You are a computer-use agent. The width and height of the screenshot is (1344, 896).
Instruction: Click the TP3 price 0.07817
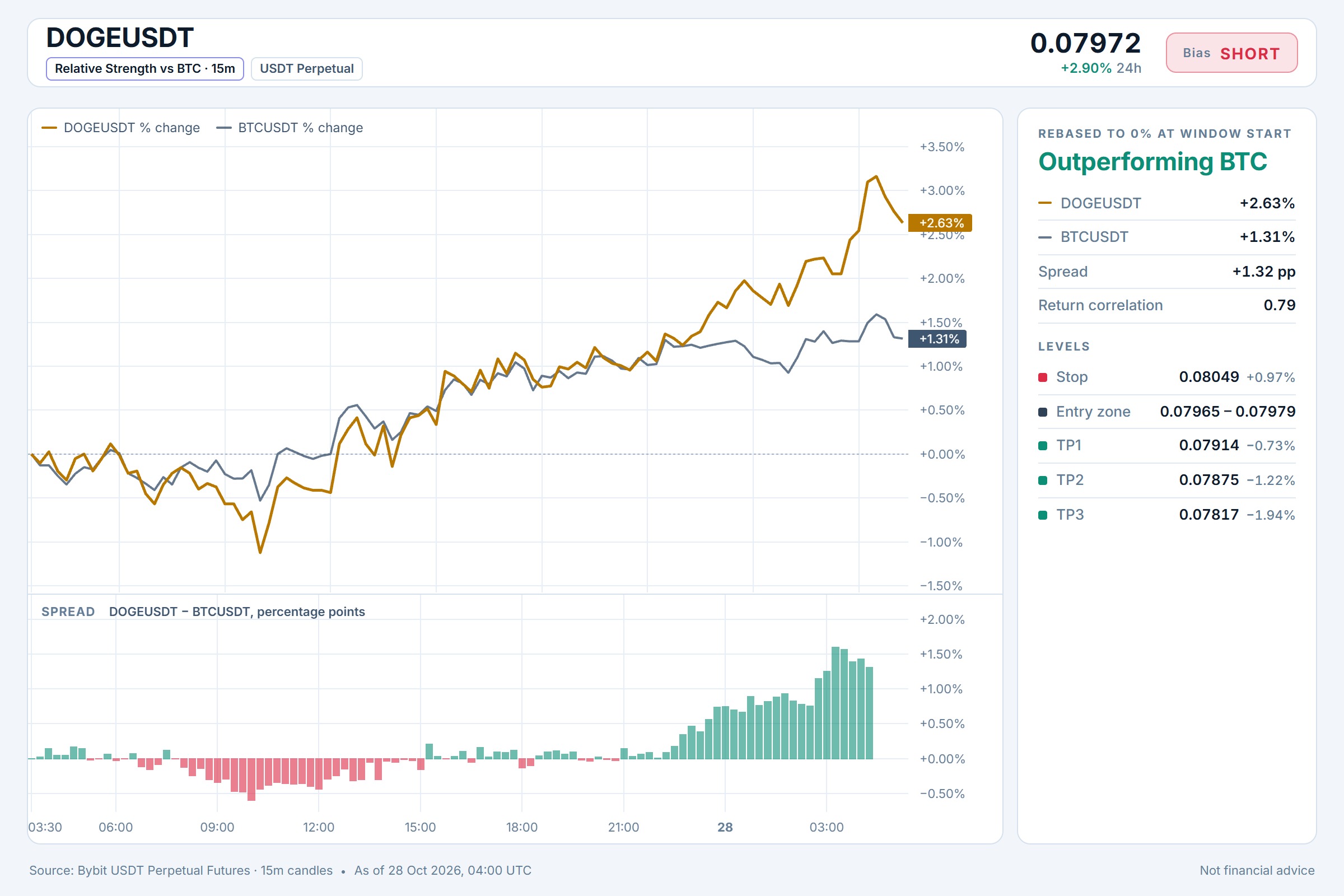click(1209, 515)
